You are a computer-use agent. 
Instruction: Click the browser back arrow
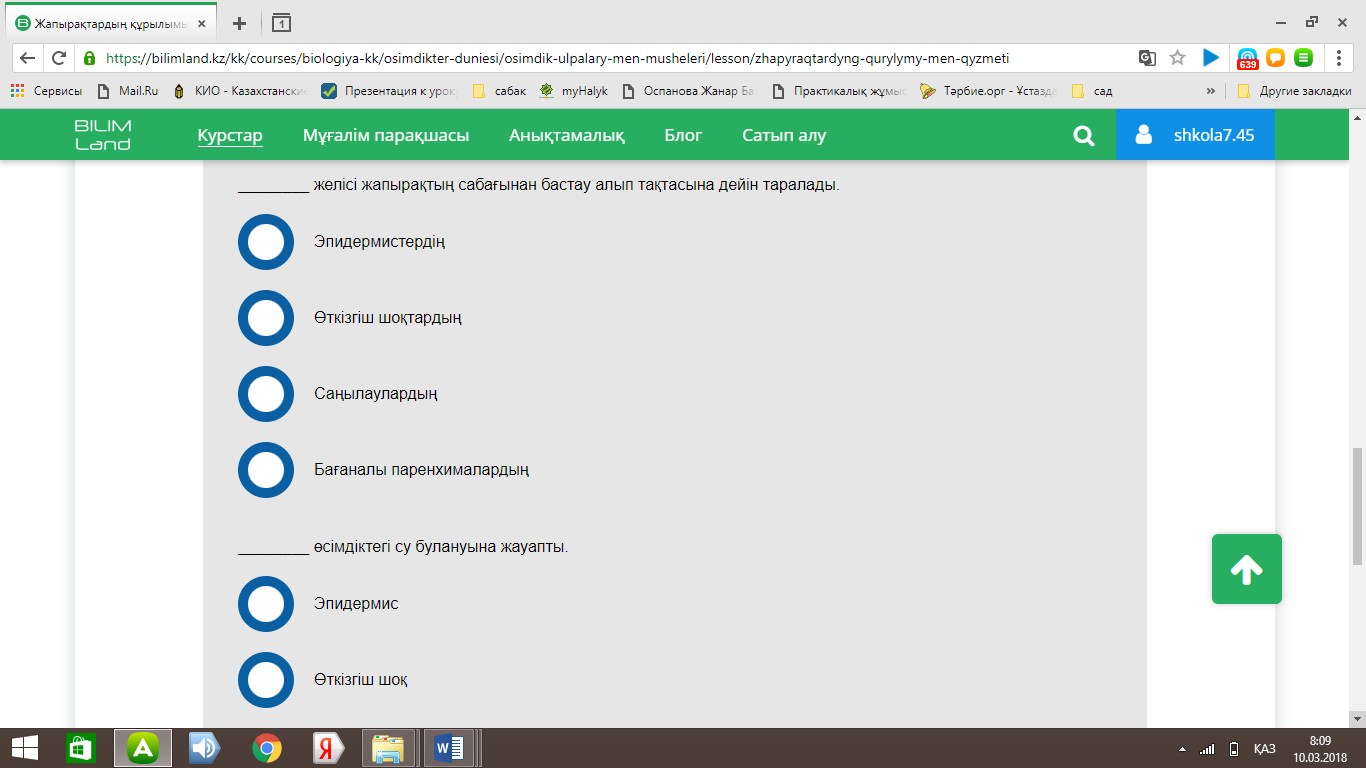pos(27,58)
